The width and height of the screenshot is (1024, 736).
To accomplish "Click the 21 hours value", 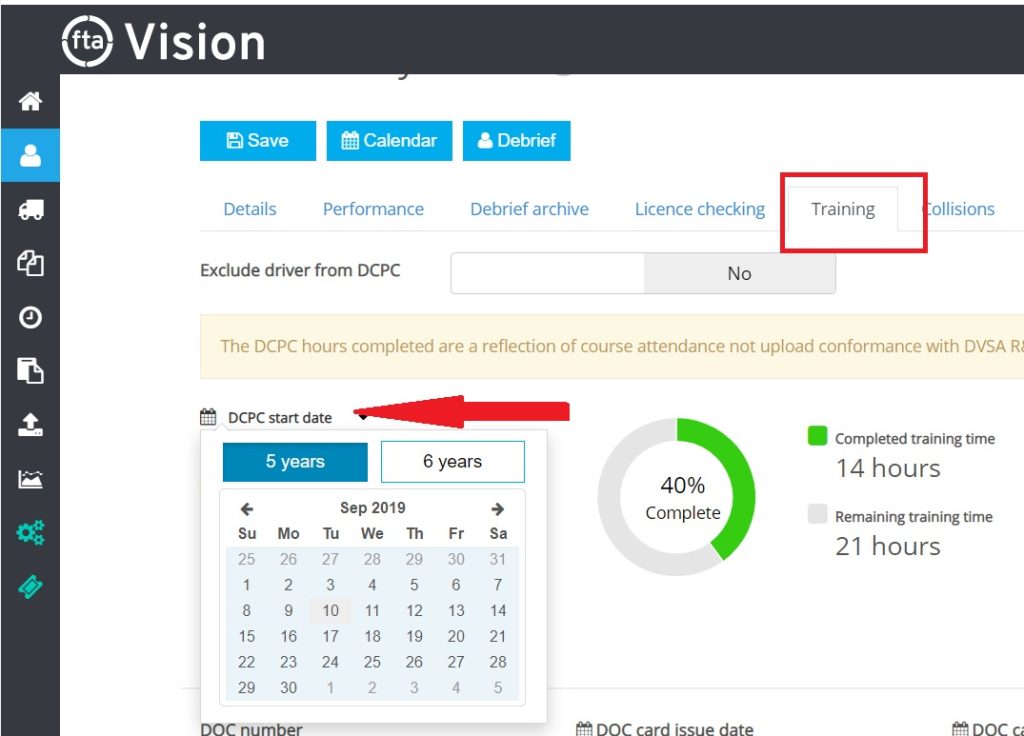I will (x=888, y=546).
